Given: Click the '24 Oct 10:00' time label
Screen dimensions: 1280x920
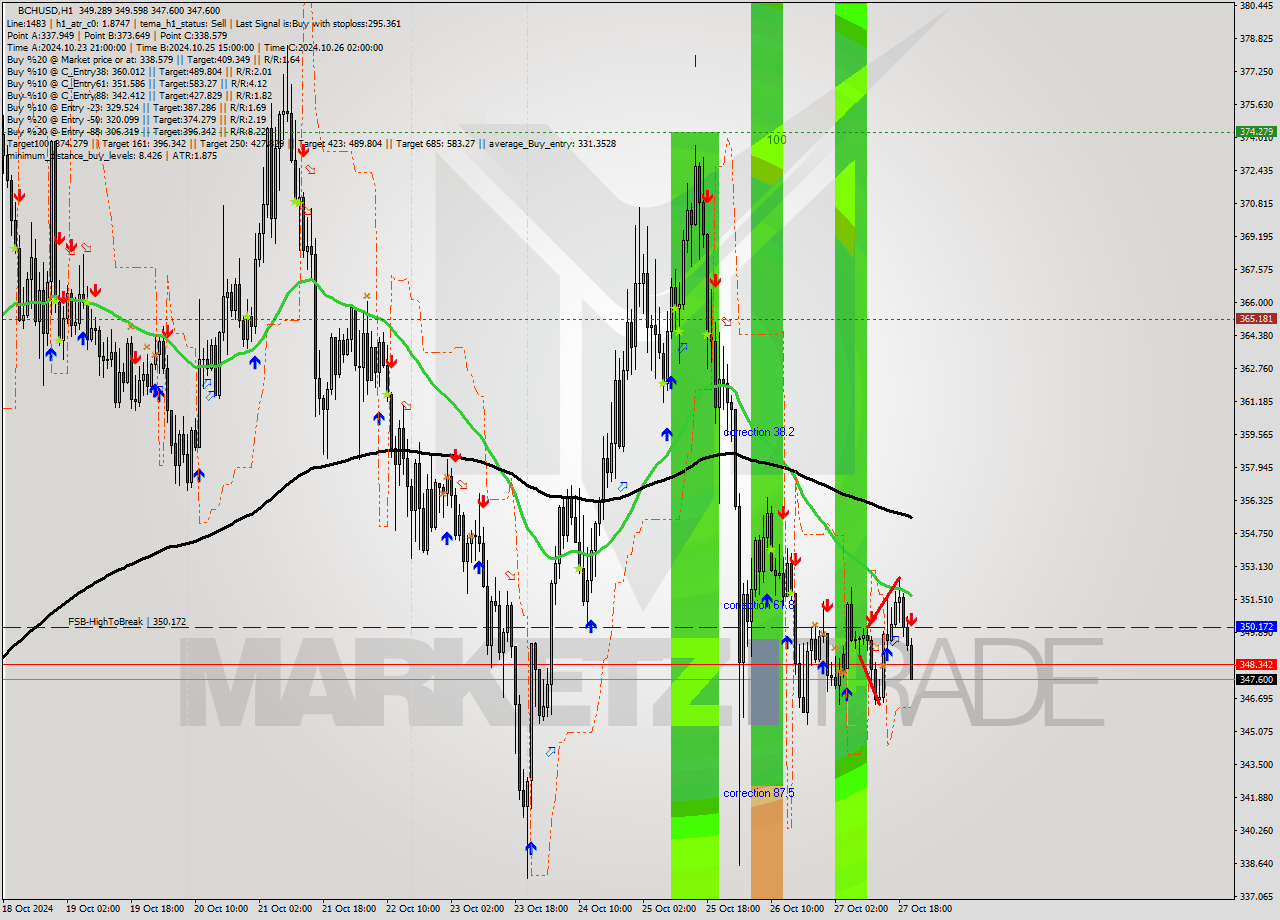Looking at the screenshot, I should tap(604, 909).
